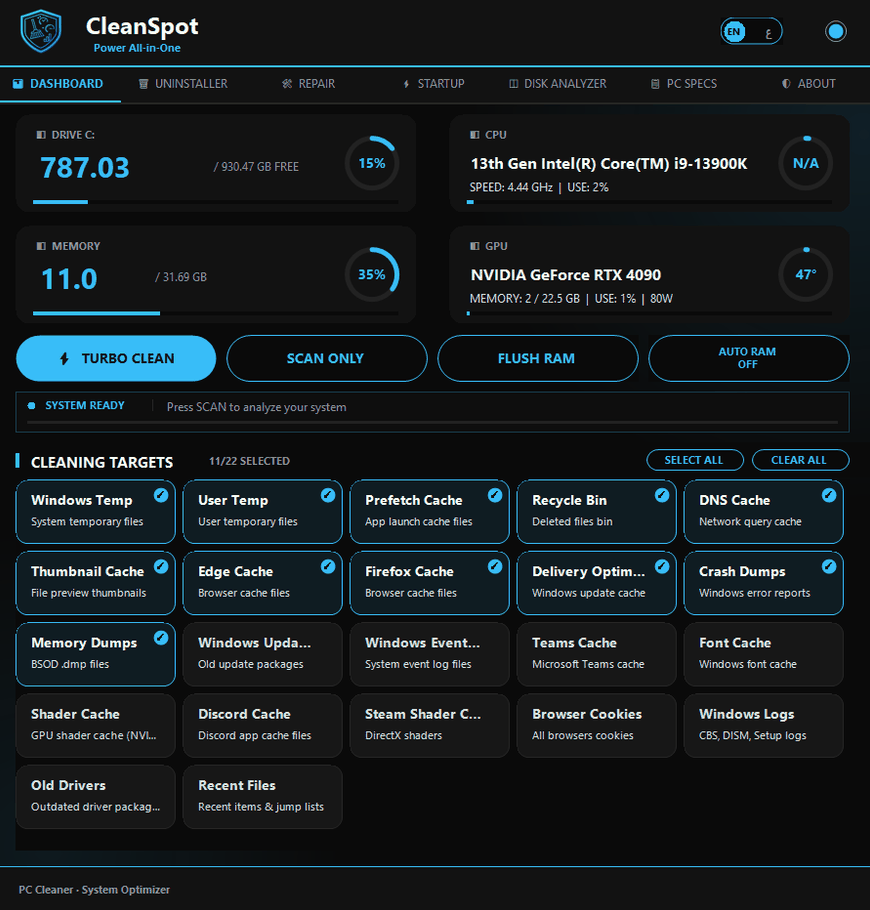Uncheck the Delivery Optim... target
870x910 pixels.
tap(597, 583)
